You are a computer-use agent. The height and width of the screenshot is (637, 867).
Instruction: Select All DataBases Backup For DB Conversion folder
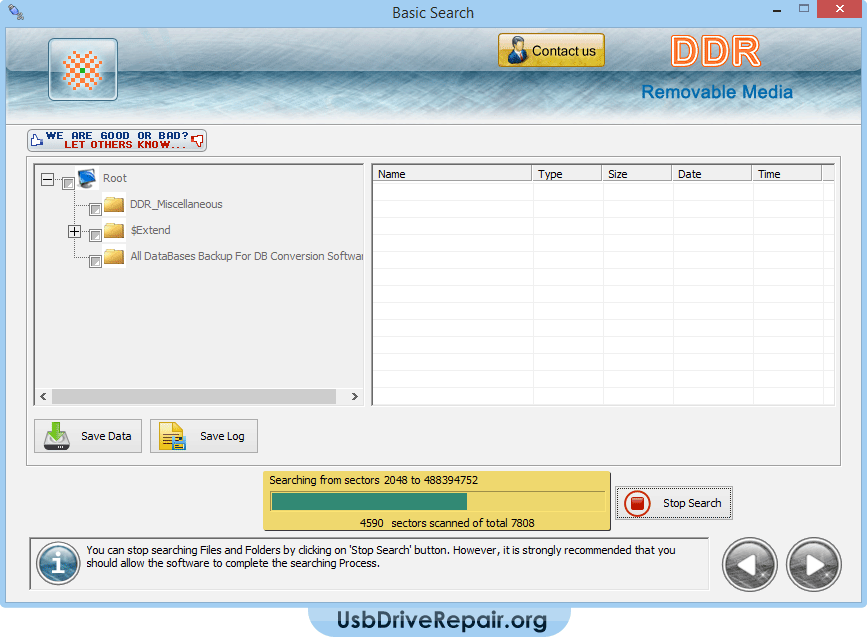pyautogui.click(x=247, y=256)
